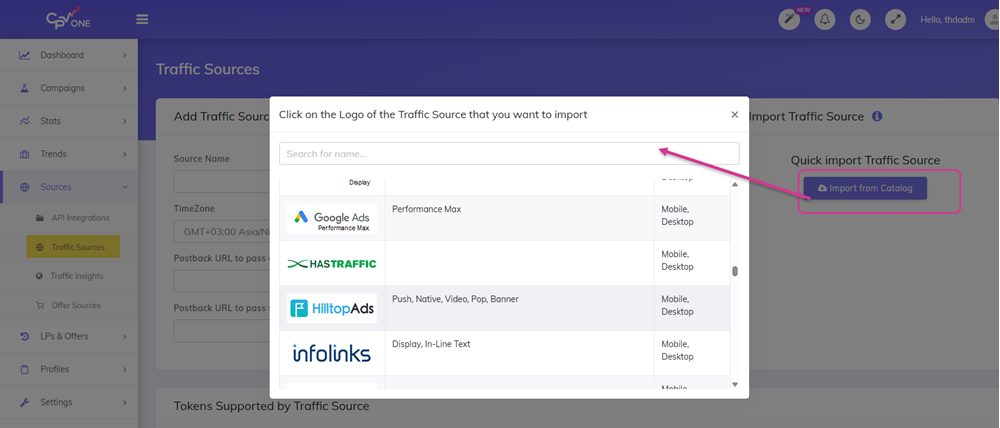
Task: Expand the Campaigns menu chevron
Action: [125, 89]
